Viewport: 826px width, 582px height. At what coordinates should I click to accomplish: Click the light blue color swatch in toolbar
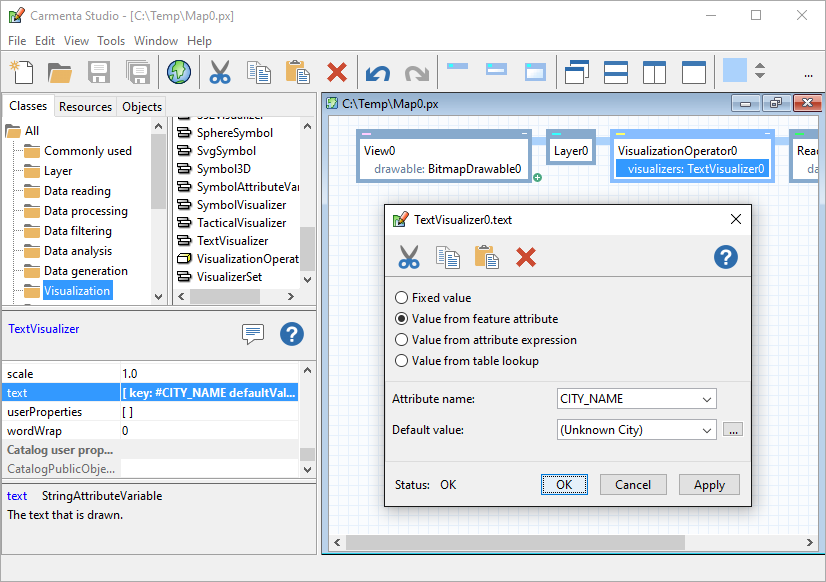tap(734, 71)
